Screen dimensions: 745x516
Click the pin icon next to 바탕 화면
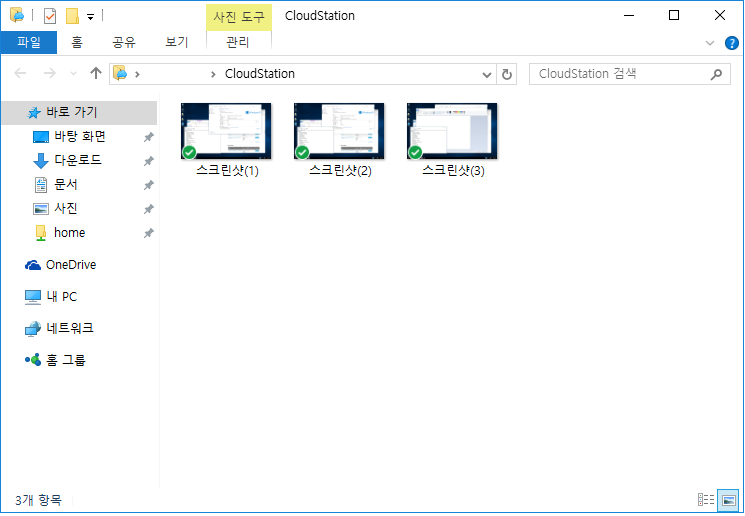pos(149,137)
